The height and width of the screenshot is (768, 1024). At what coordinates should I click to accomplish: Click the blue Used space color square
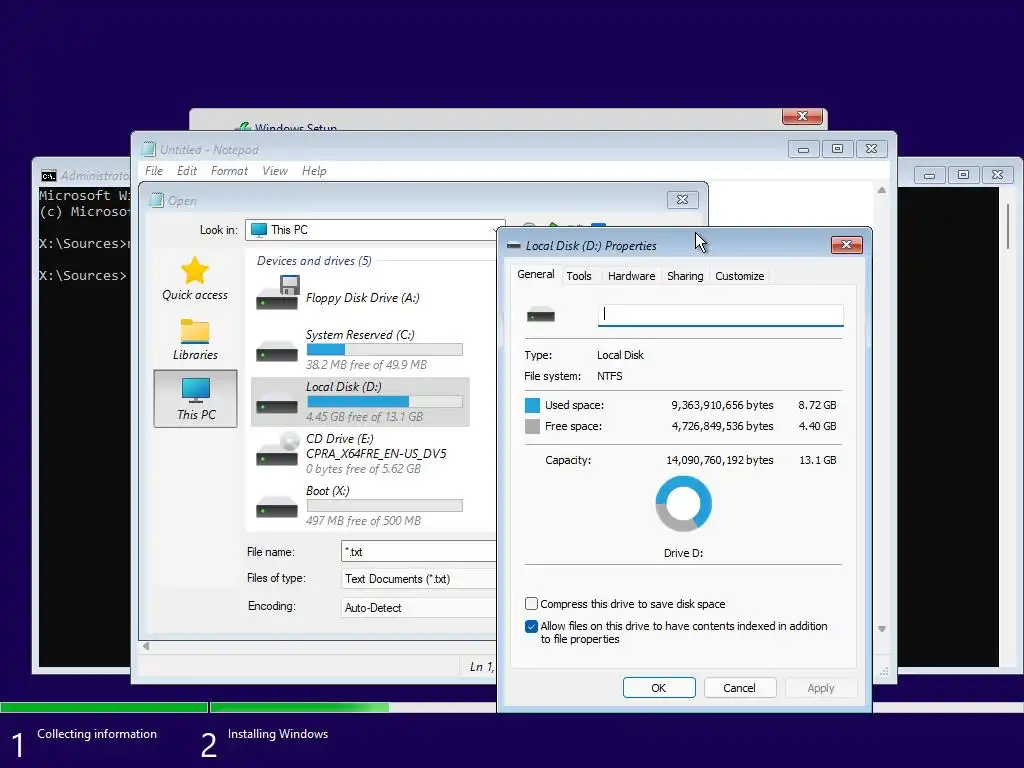coord(532,406)
